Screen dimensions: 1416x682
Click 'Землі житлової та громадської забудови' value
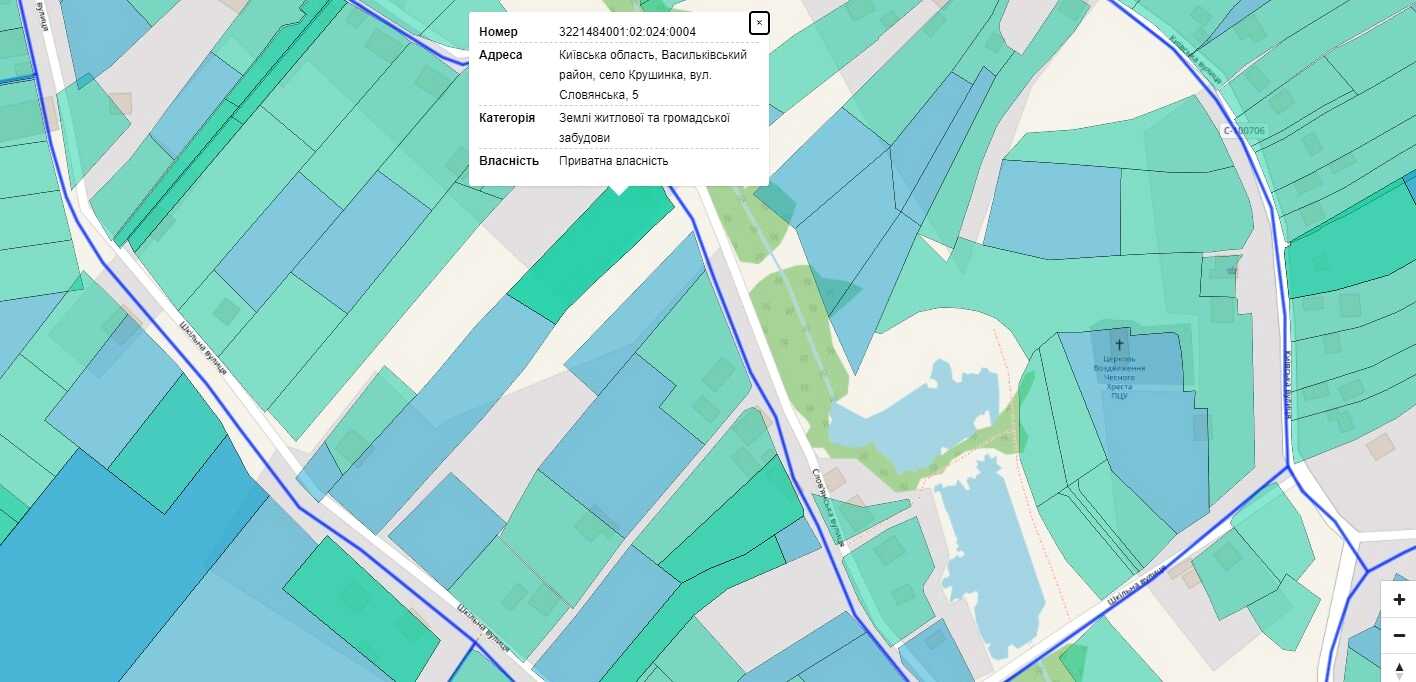(644, 128)
